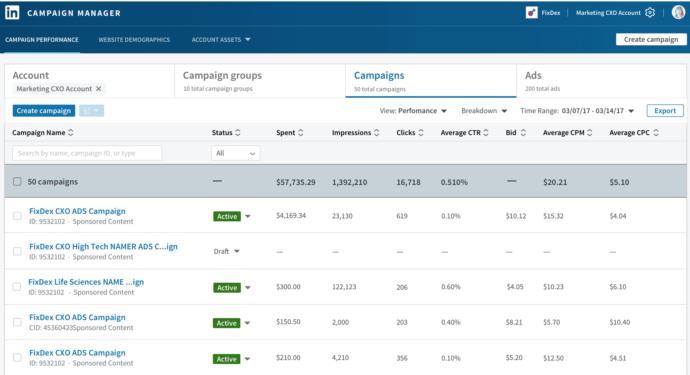
Task: Check the first FixDex CXO ADS Campaign row
Action: (17, 216)
